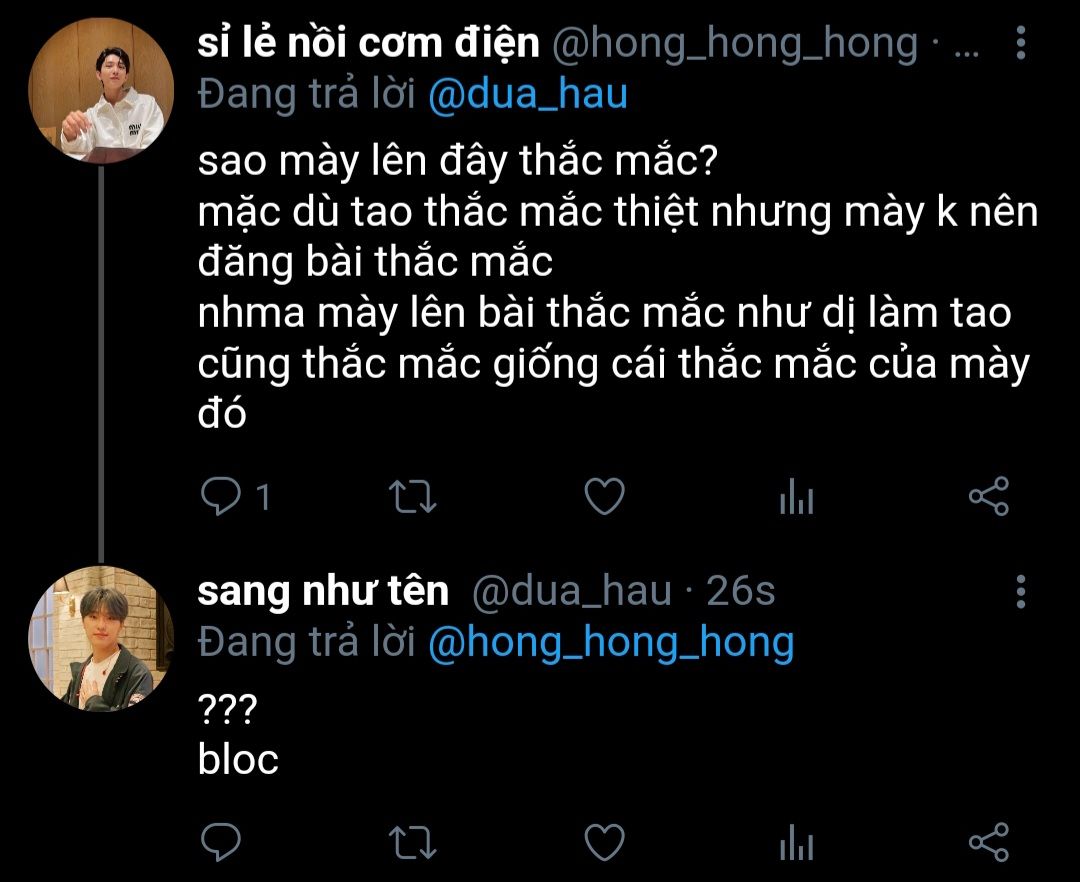Share the "??? bloc" reply
Image resolution: width=1080 pixels, height=882 pixels.
(x=989, y=841)
